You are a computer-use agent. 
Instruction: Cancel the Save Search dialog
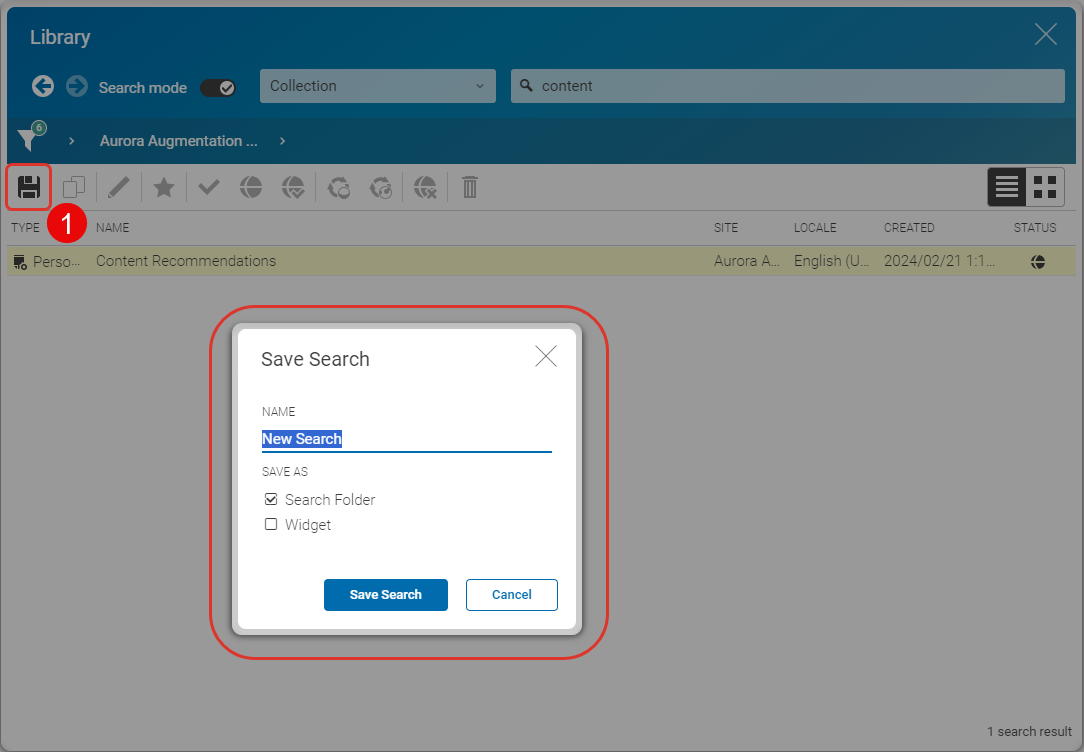coord(511,595)
